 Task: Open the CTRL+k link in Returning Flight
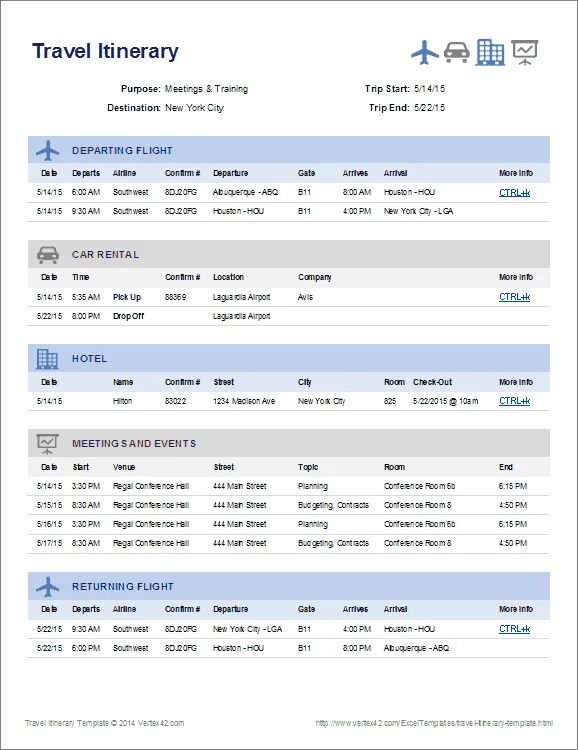(x=514, y=629)
